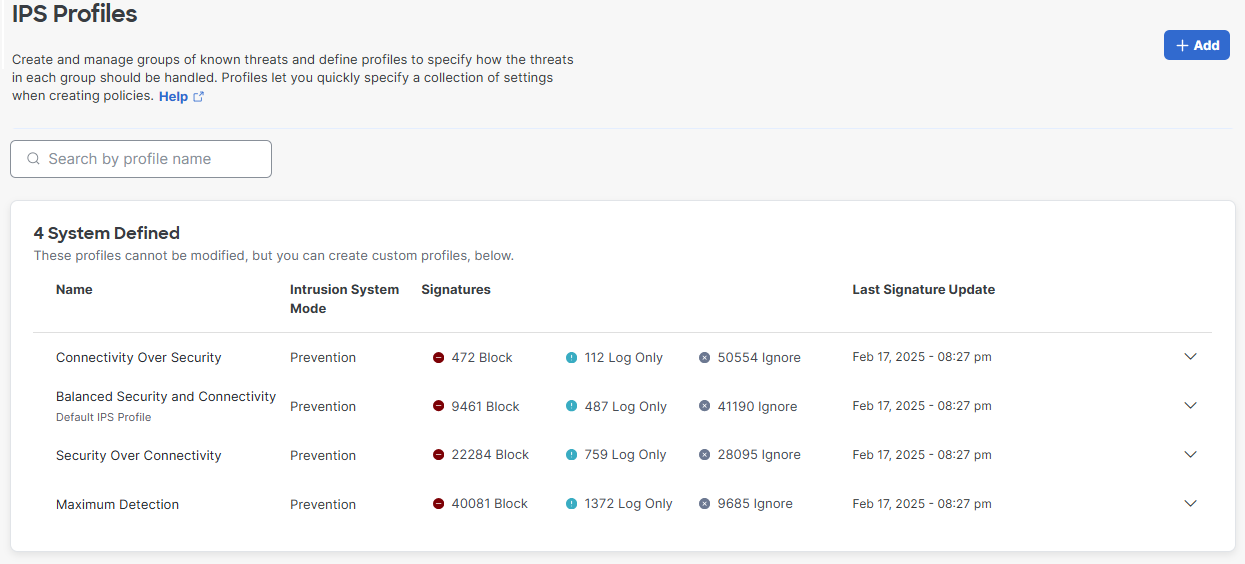Select the Maximum Detection profile name
This screenshot has width=1245, height=564.
[117, 505]
